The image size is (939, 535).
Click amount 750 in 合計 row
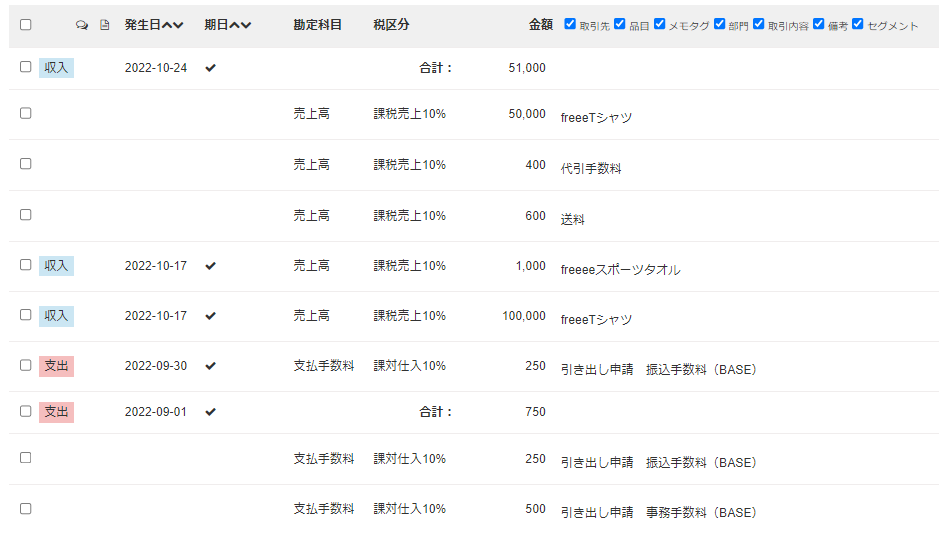[x=535, y=412]
